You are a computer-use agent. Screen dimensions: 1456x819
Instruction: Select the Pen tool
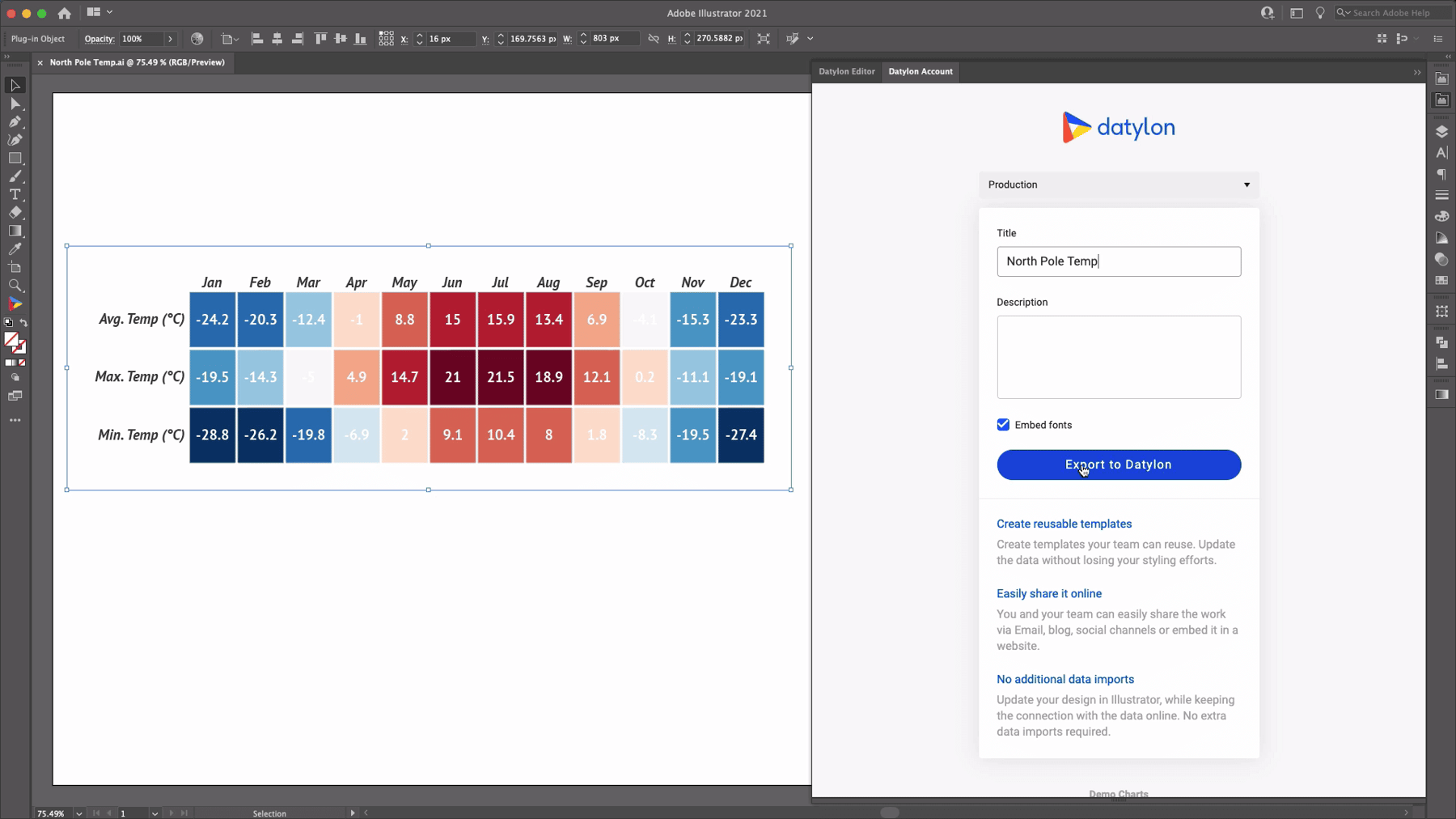[15, 122]
